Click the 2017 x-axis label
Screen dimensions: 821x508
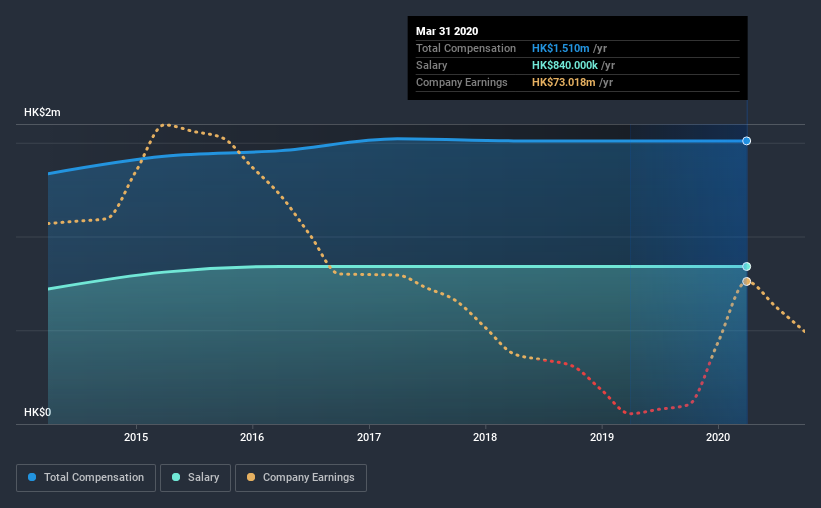(x=369, y=437)
